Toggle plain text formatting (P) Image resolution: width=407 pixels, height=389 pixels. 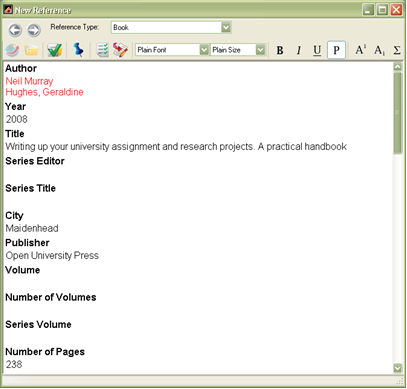[336, 50]
